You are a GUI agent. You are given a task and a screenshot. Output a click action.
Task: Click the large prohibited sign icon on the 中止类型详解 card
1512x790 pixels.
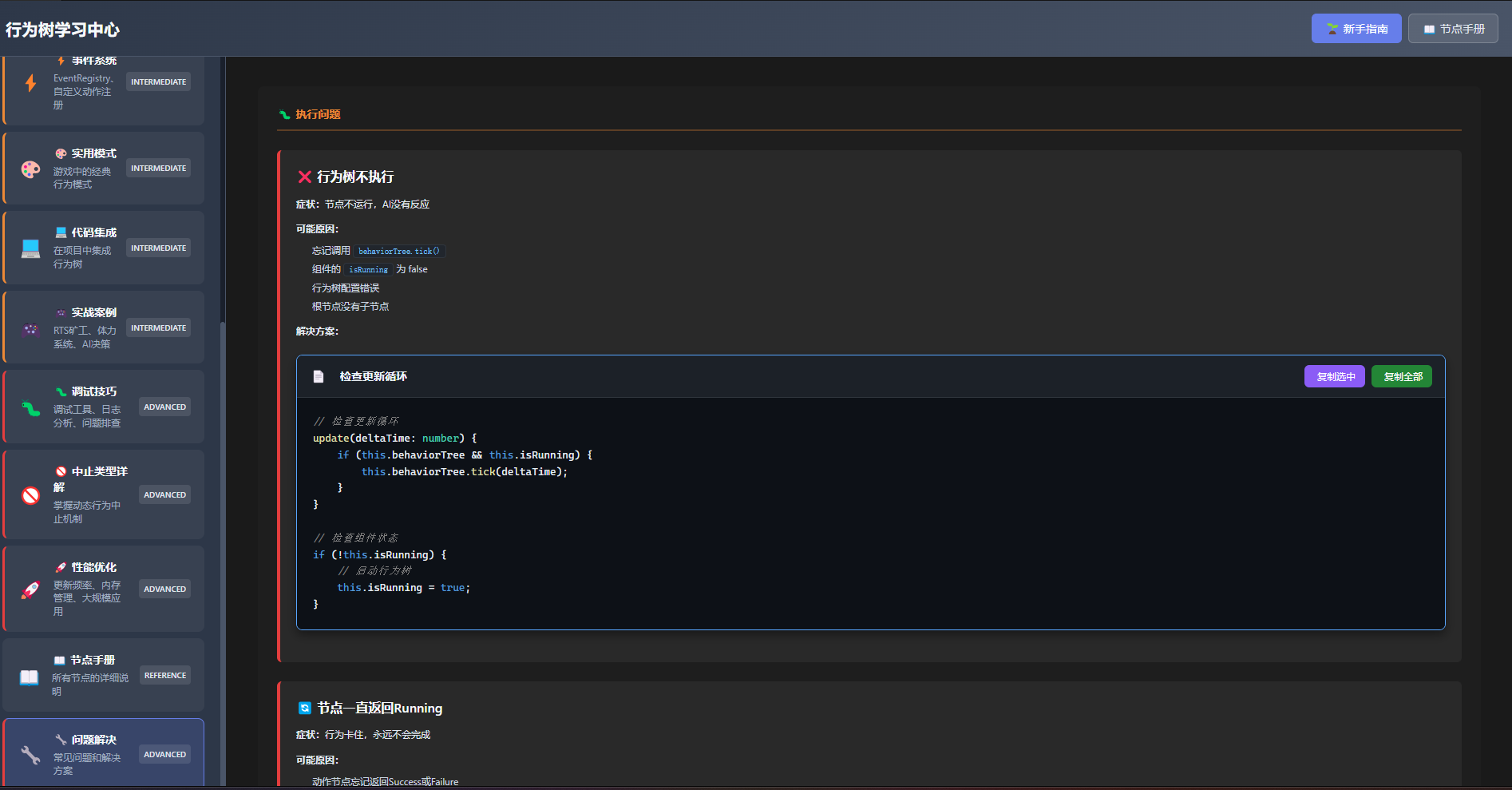30,495
